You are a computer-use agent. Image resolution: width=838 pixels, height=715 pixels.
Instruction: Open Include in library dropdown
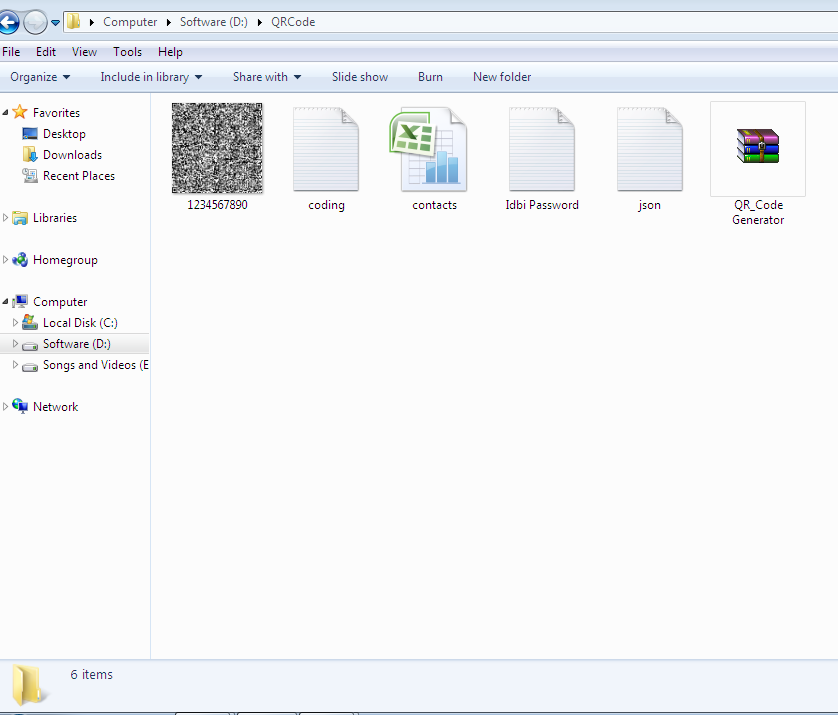pos(151,77)
